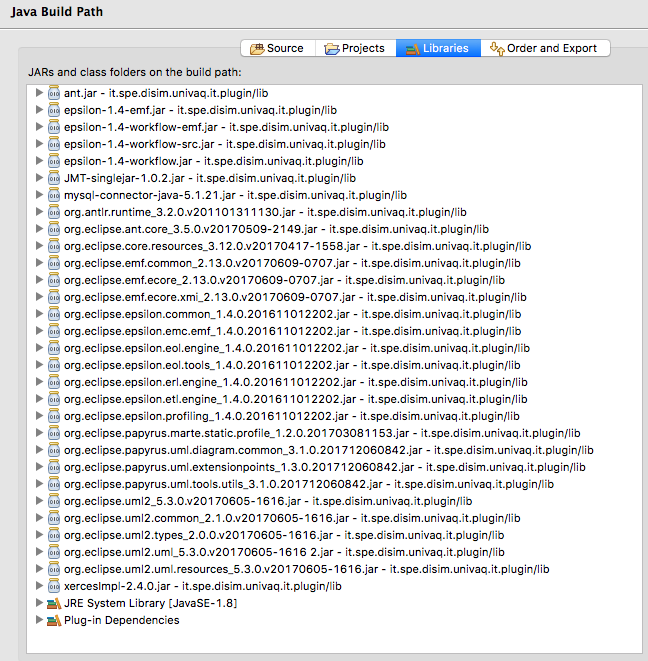Select the xercesImpl-2.4.0.jar row text
The height and width of the screenshot is (661, 648).
pyautogui.click(x=203, y=586)
